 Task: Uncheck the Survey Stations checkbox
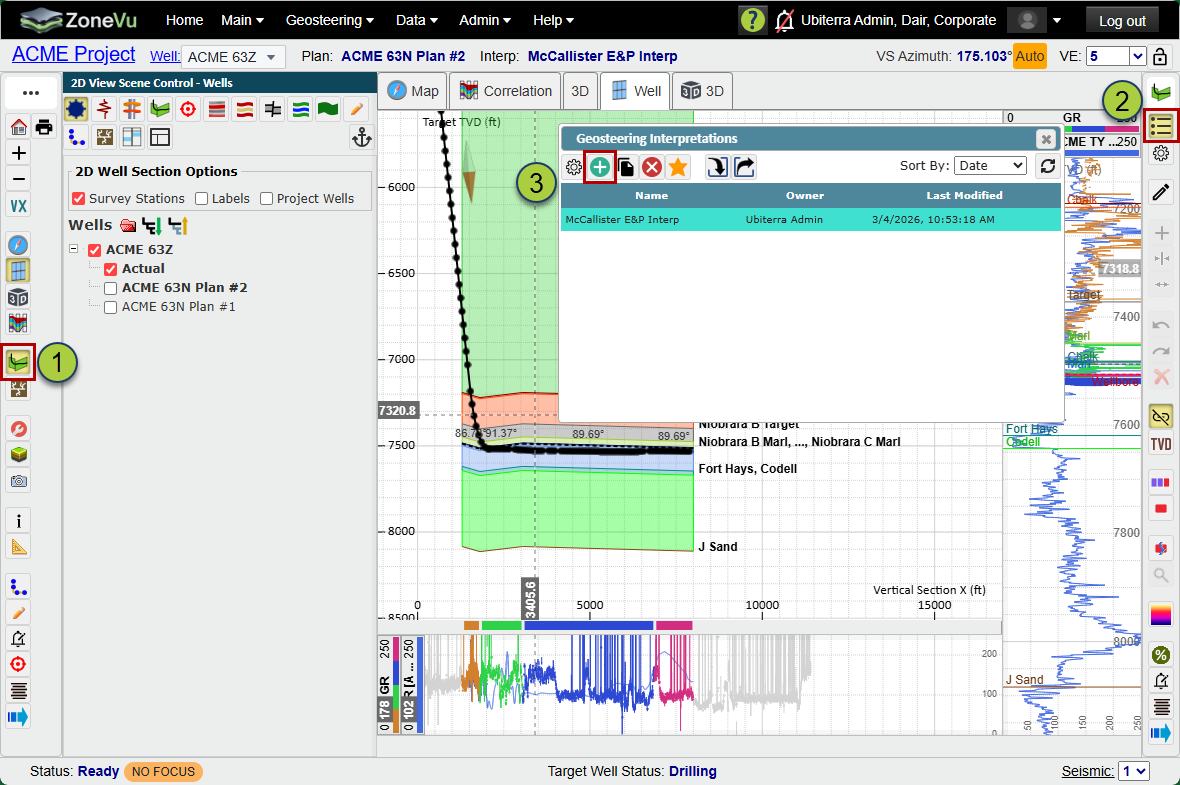pyautogui.click(x=78, y=199)
